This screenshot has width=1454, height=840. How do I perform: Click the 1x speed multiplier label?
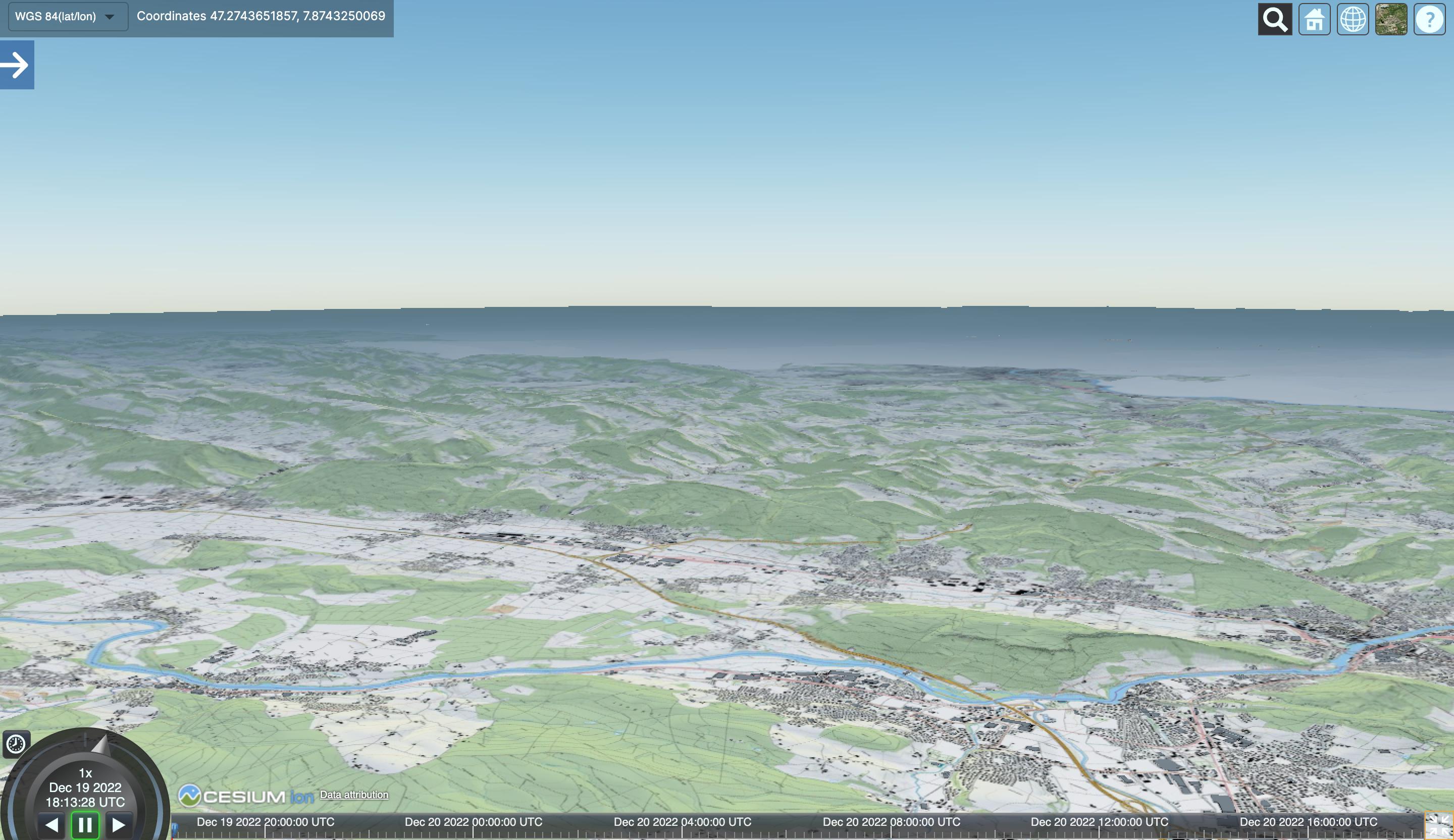(x=85, y=773)
